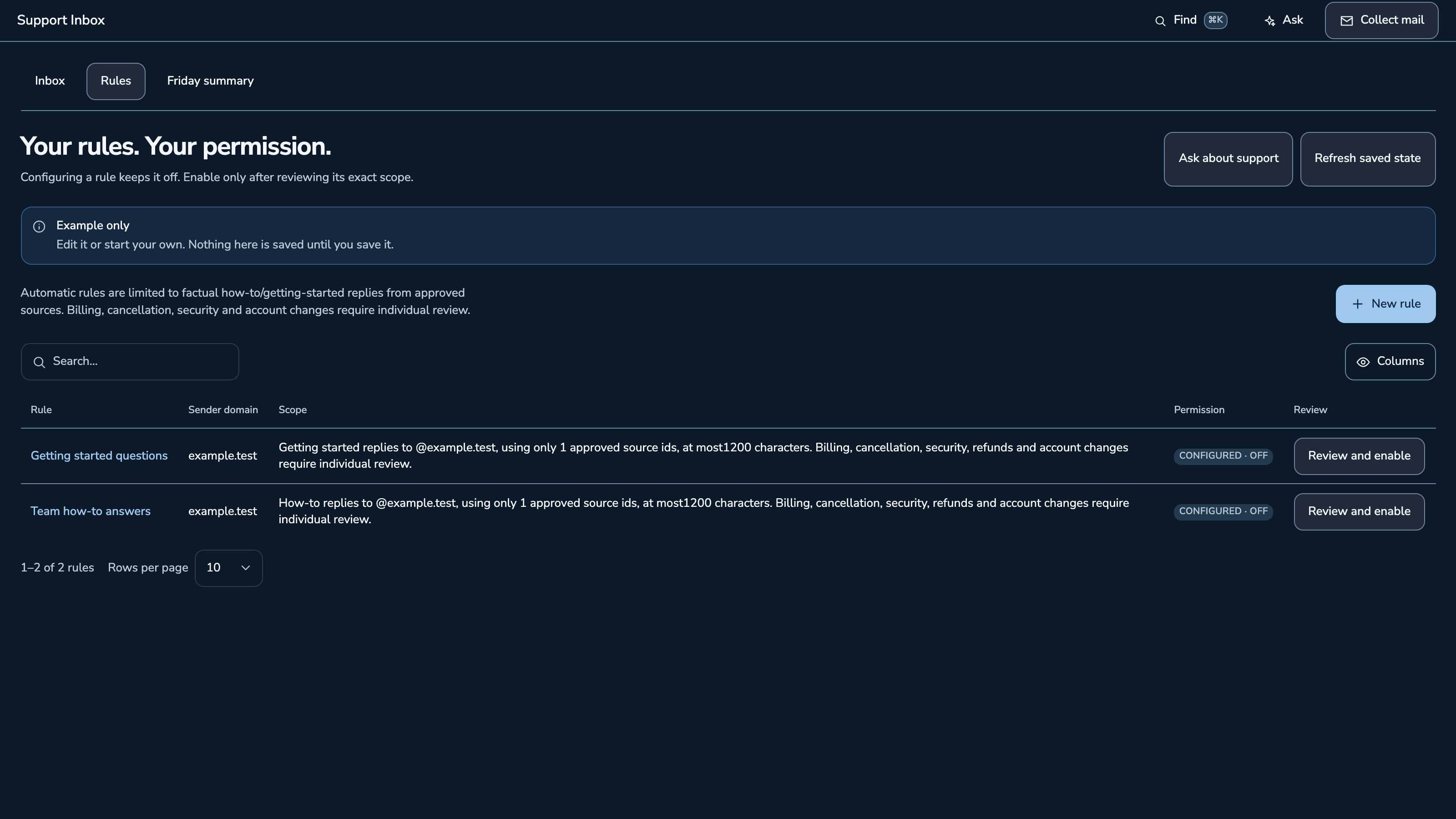Select the Rules tab
1456x819 pixels.
[116, 81]
